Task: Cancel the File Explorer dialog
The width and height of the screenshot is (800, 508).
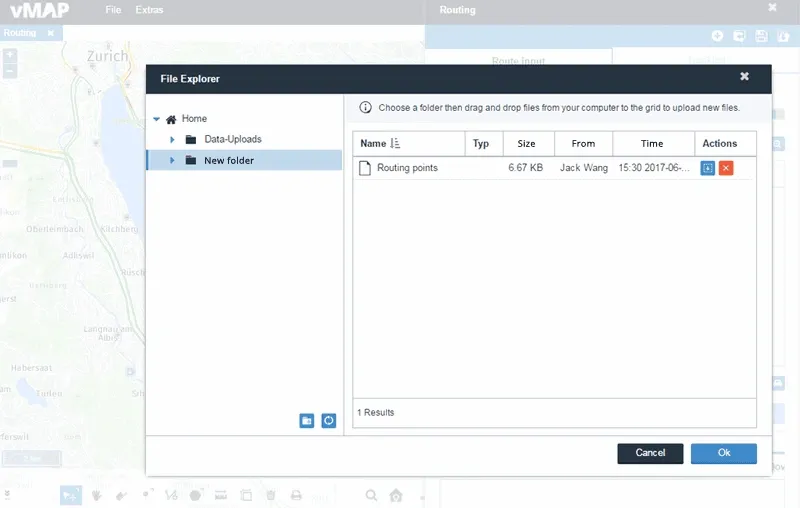Action: [650, 453]
